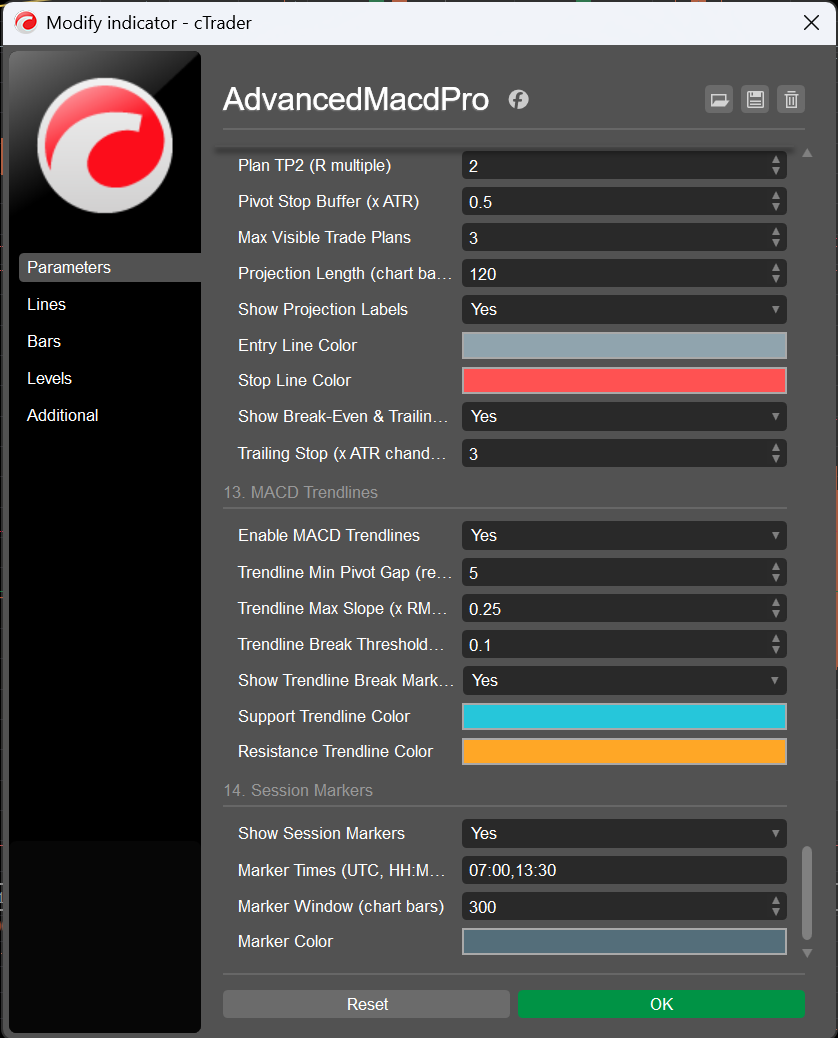Click the parameters list scrollbar thumb

807,892
